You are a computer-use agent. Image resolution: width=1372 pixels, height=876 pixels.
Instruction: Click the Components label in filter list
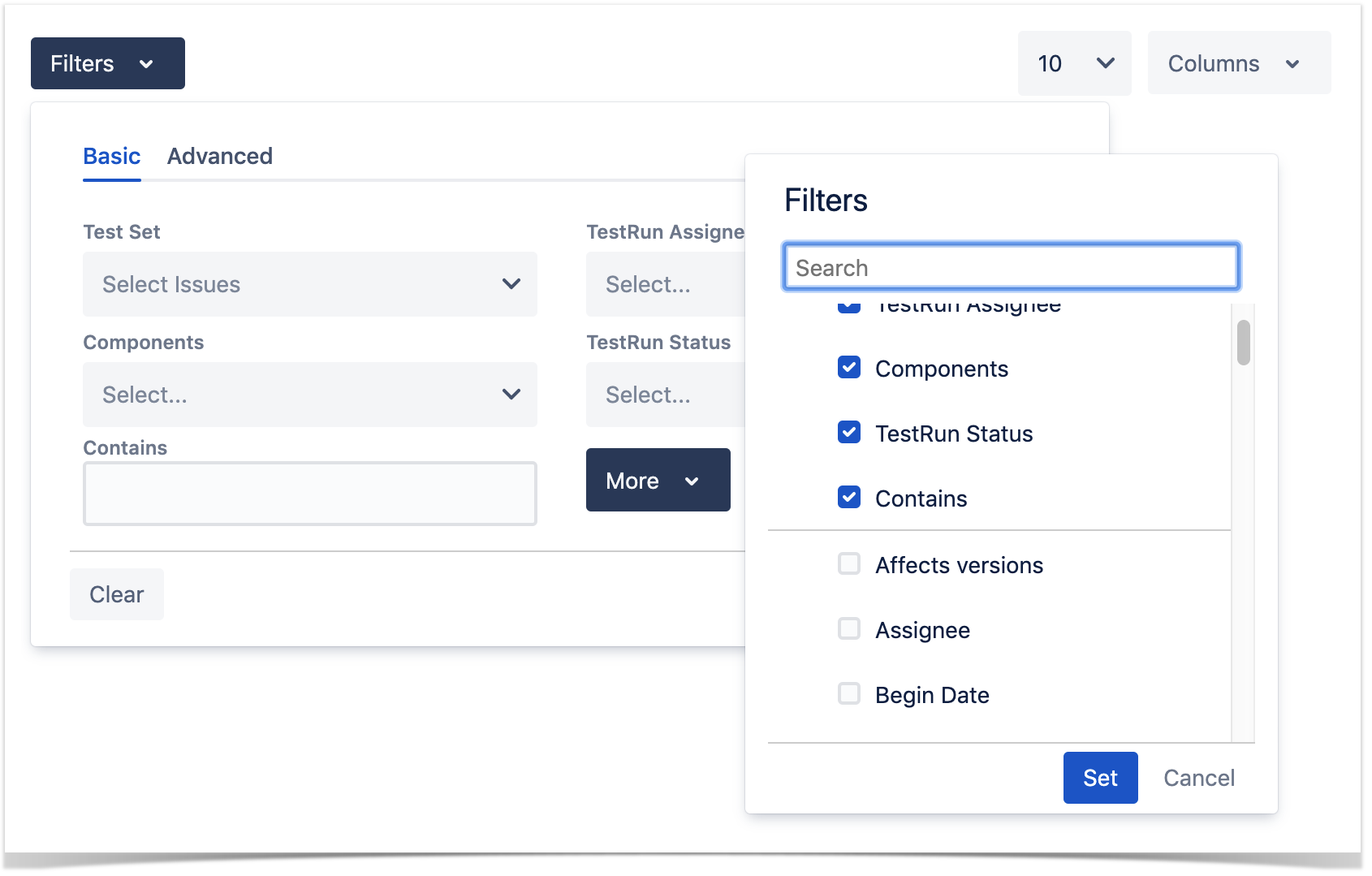point(942,369)
